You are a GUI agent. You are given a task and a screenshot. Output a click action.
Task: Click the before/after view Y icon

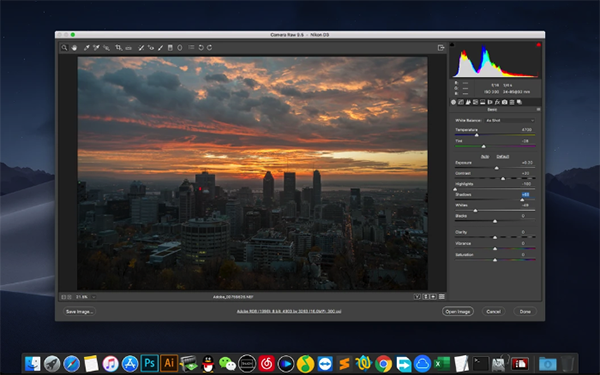coord(417,297)
